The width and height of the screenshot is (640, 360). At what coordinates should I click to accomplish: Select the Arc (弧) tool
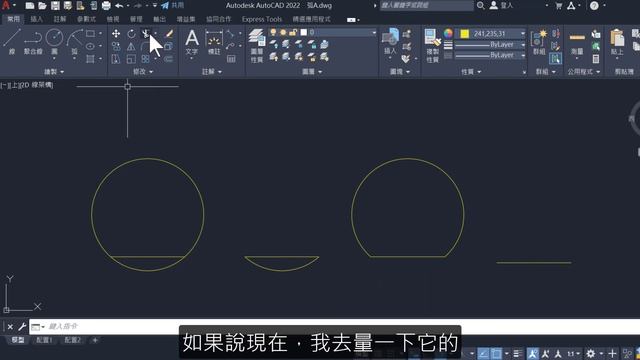tap(74, 41)
